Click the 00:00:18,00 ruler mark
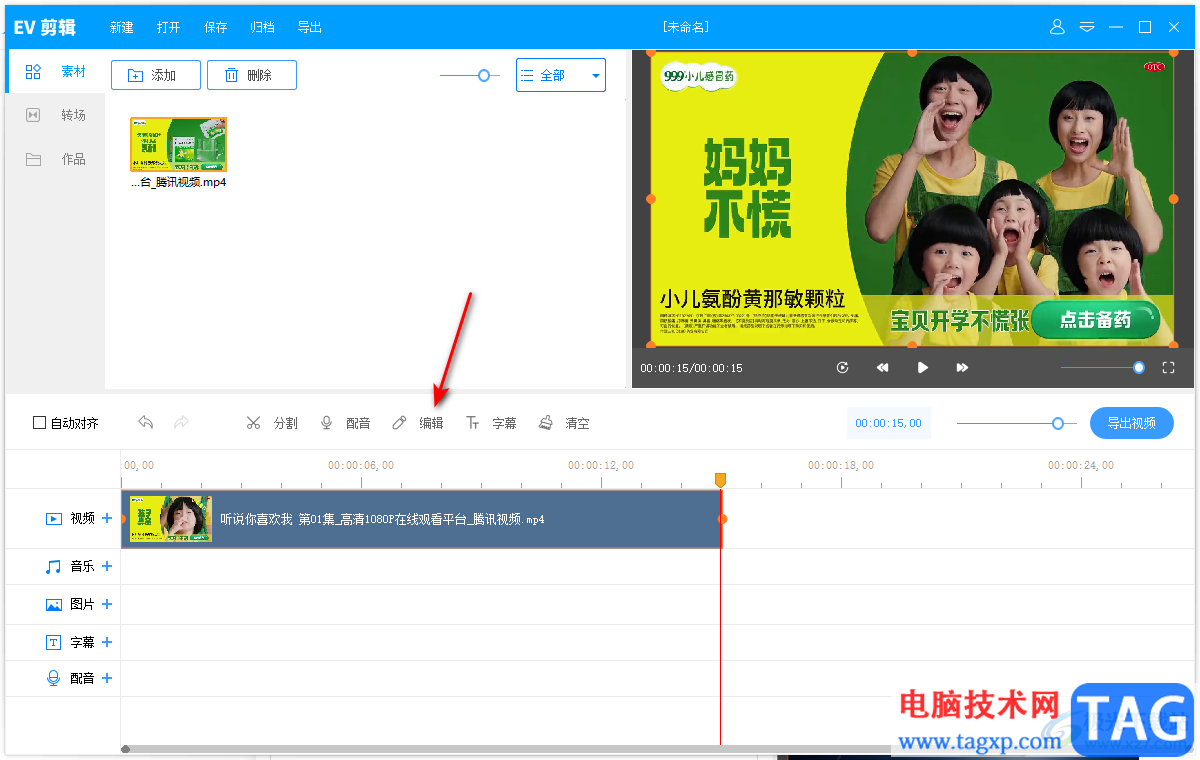The width and height of the screenshot is (1200, 760). (x=841, y=465)
